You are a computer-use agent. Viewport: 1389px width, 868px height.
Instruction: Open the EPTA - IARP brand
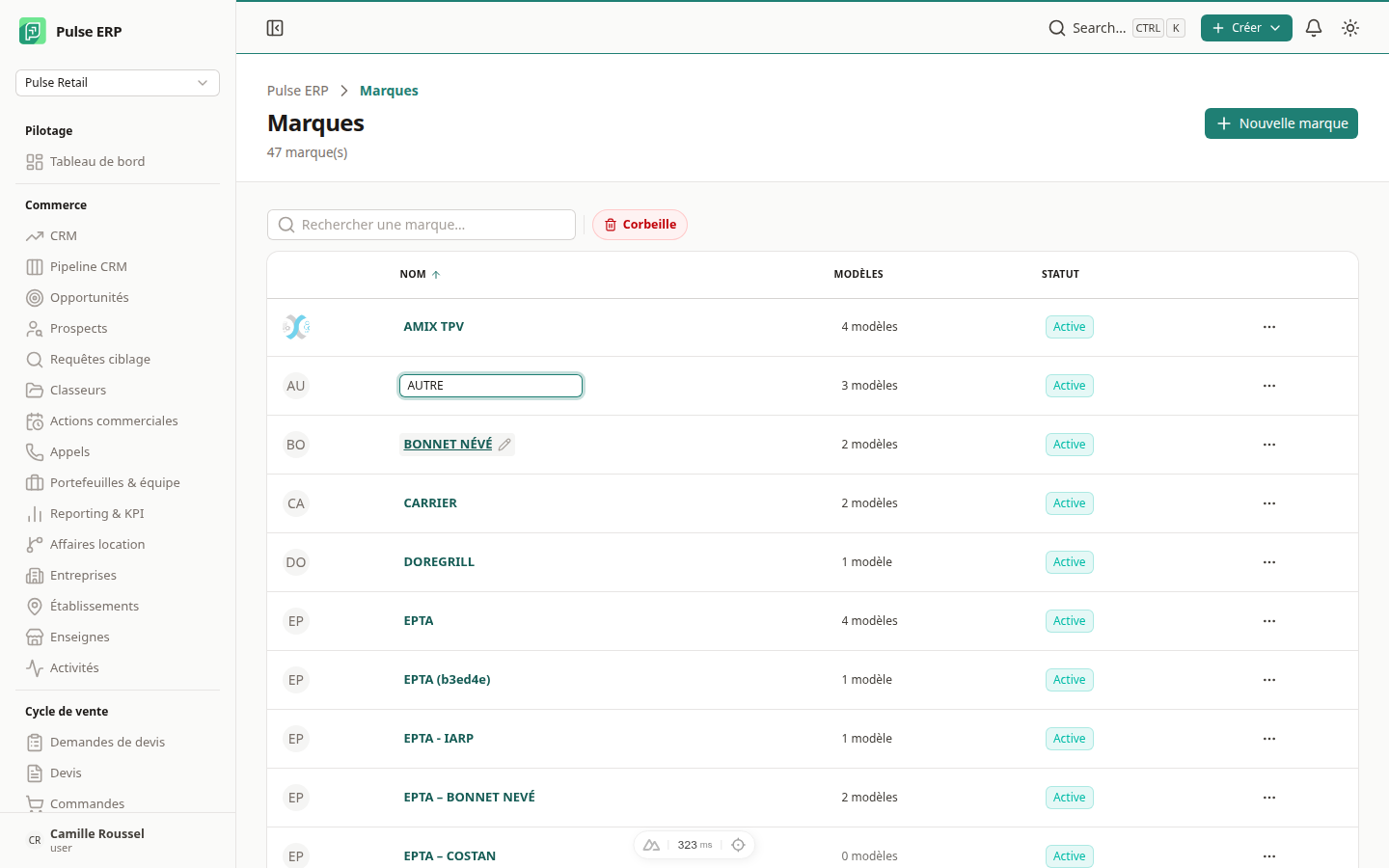439,739
